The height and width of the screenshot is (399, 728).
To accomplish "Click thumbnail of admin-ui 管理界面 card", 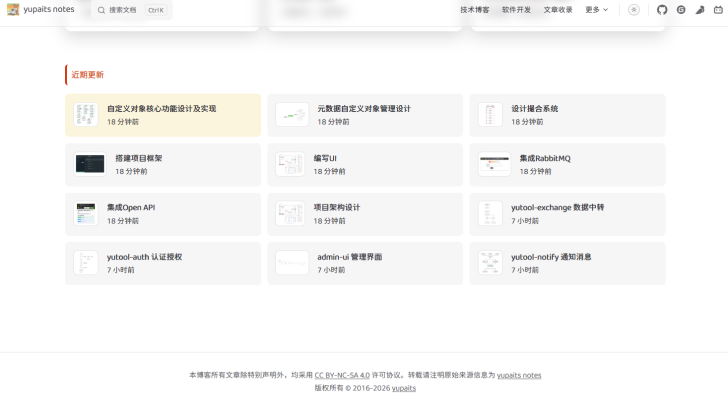I will pyautogui.click(x=292, y=263).
